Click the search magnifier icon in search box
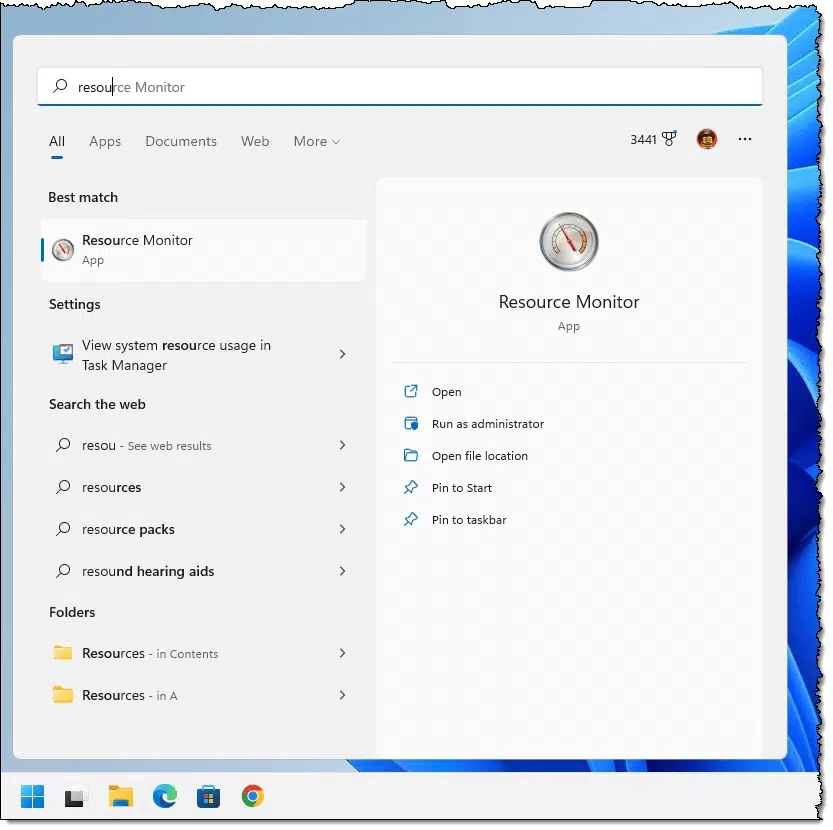Viewport: 833px width, 830px height. point(61,86)
